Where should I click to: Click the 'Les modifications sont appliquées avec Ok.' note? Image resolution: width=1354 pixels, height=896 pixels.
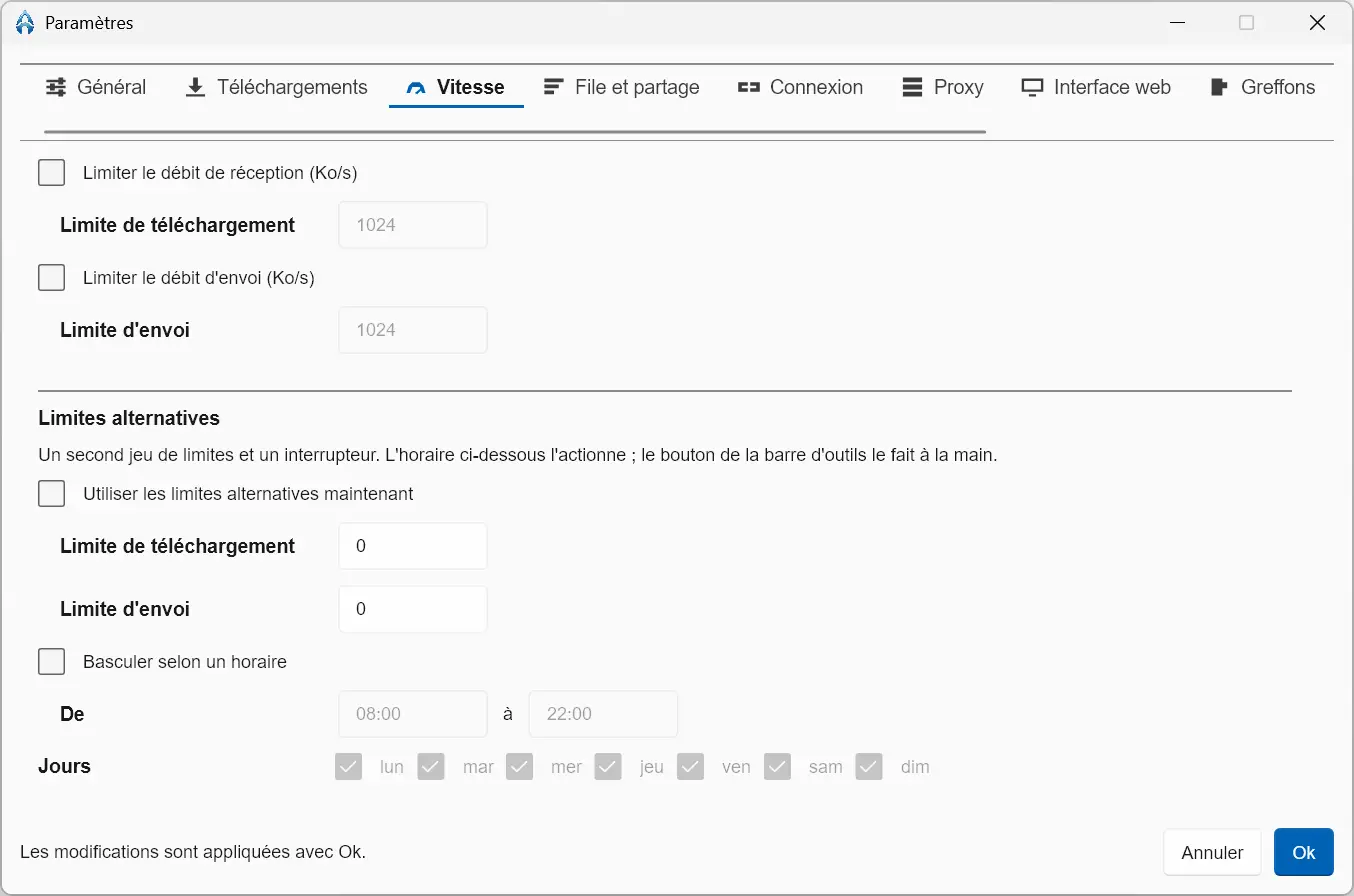(193, 853)
